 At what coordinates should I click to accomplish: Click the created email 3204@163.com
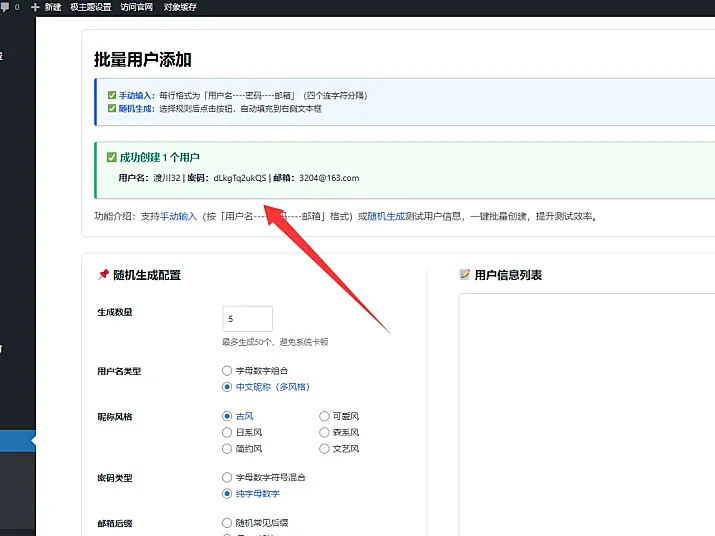pos(329,178)
